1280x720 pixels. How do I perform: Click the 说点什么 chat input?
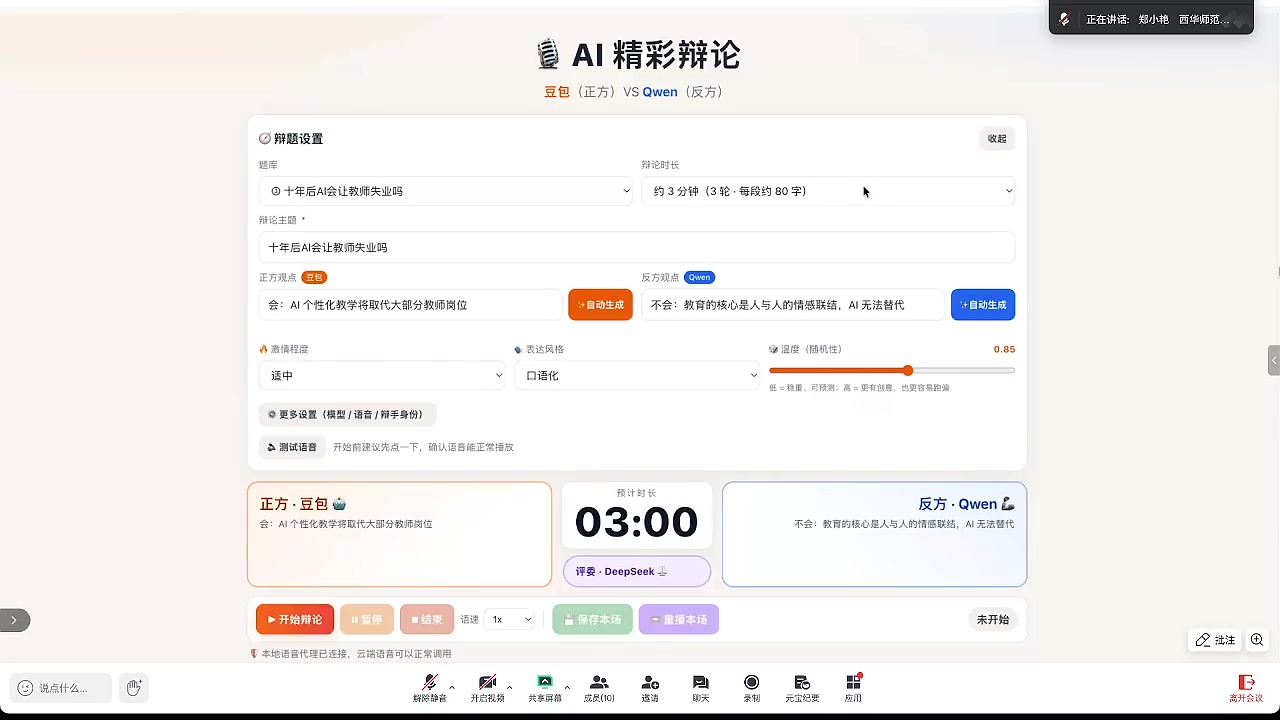[62, 688]
